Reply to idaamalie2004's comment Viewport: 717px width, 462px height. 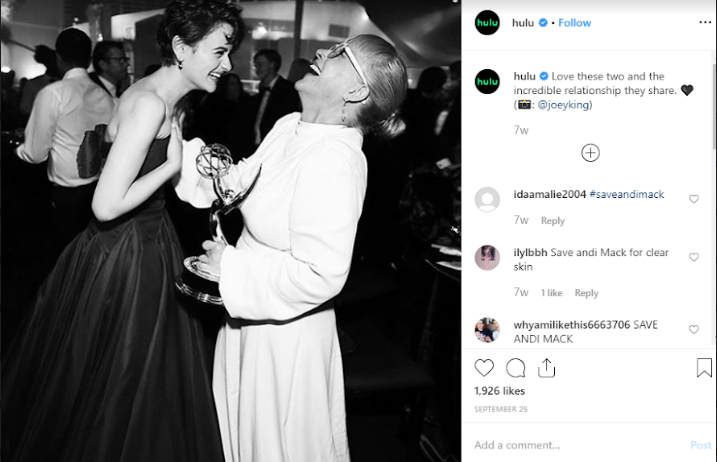[552, 221]
